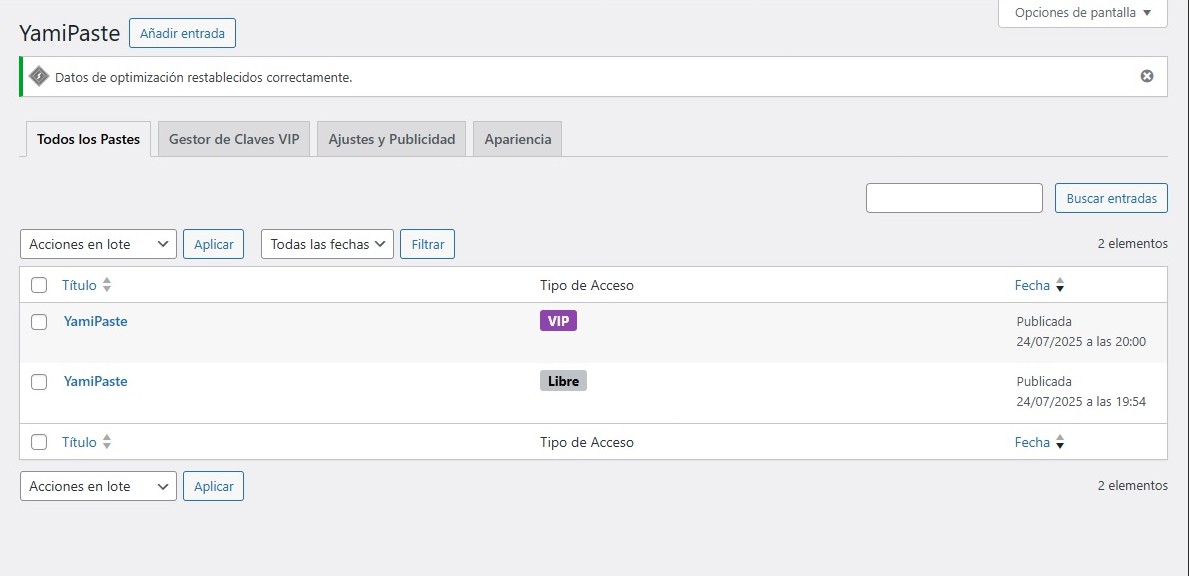Dismiss the optimization reset notice
The width and height of the screenshot is (1189, 576).
pyautogui.click(x=1147, y=76)
